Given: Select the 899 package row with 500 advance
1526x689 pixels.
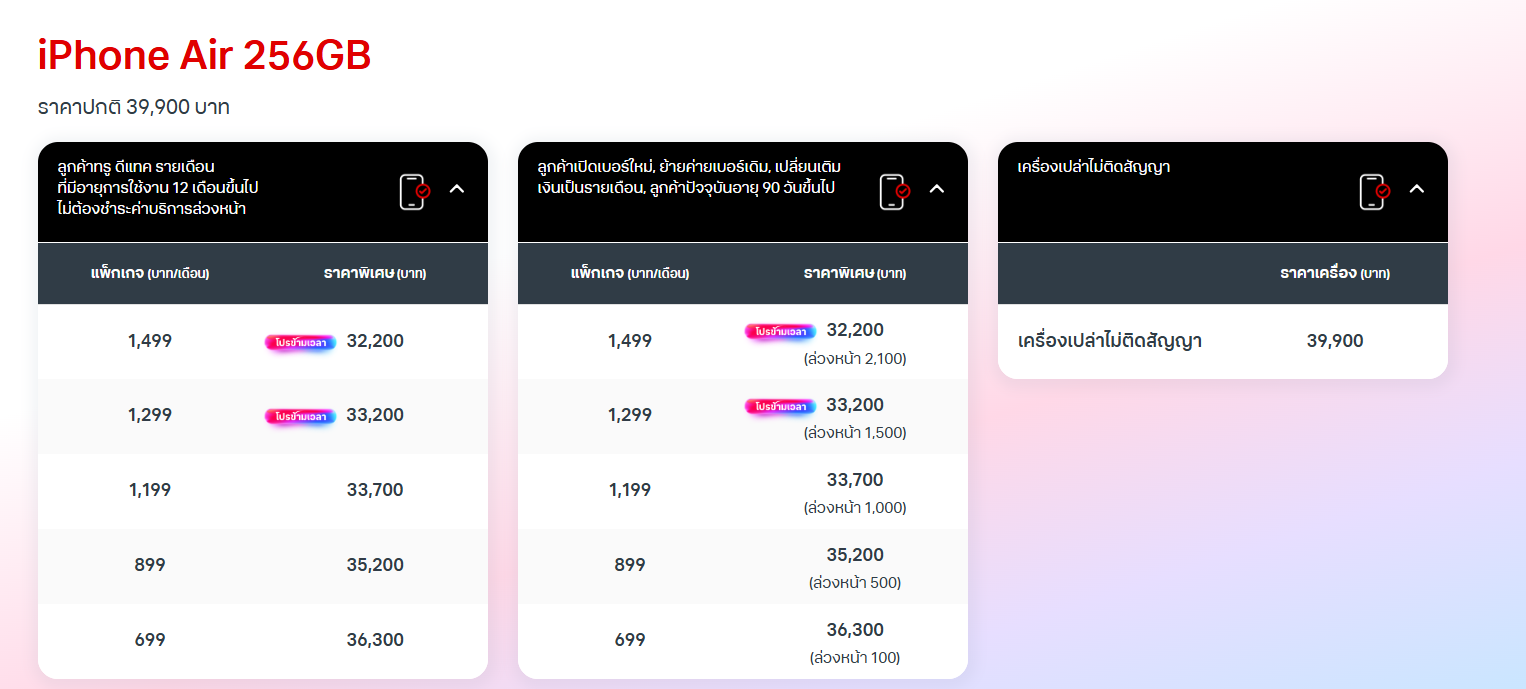Looking at the screenshot, I should [630, 565].
